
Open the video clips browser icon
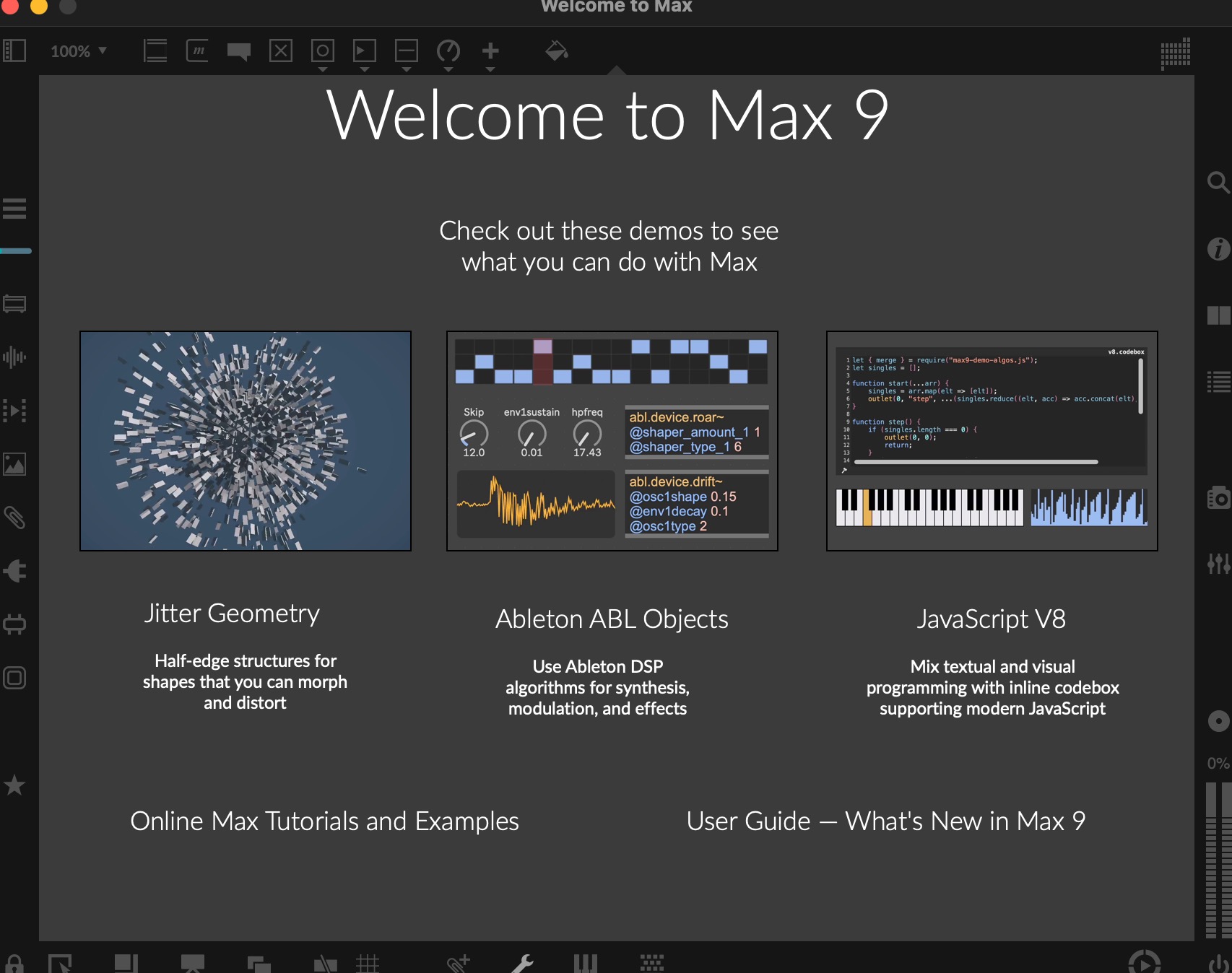(14, 410)
